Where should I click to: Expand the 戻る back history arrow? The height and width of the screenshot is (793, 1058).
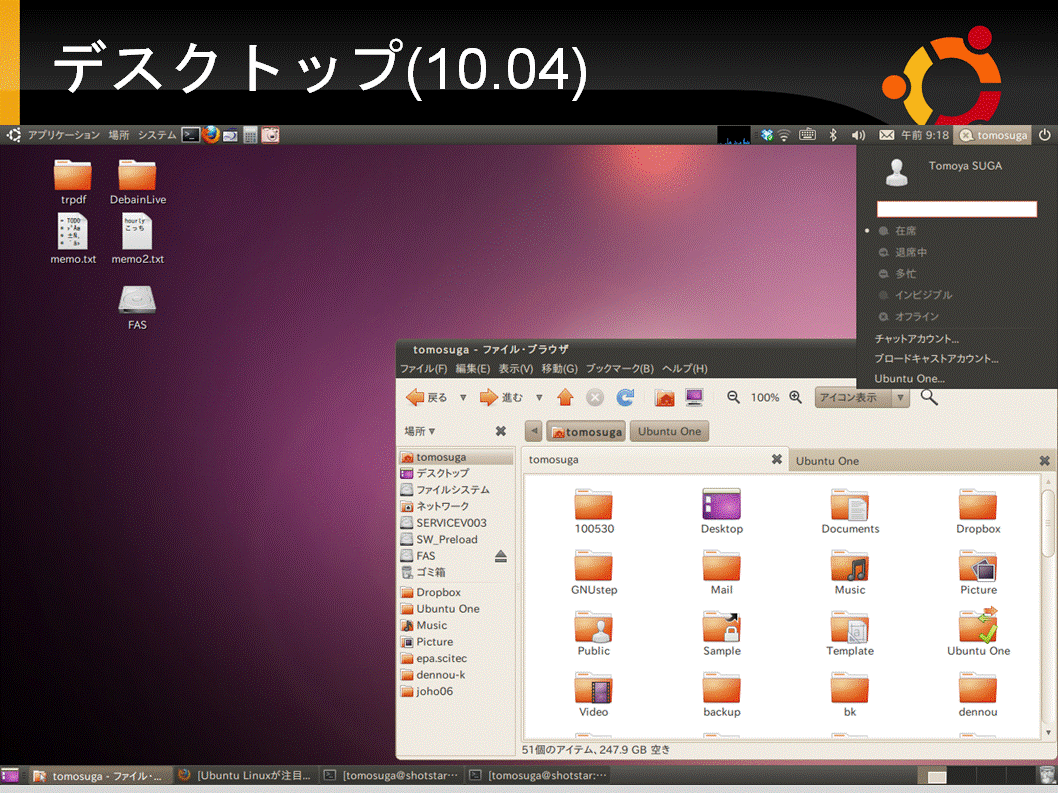click(x=463, y=398)
